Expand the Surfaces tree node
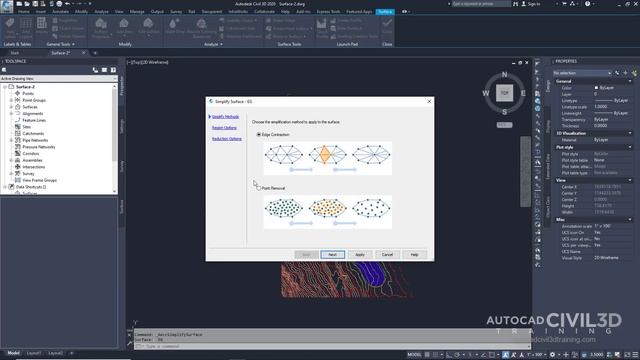 (11, 107)
